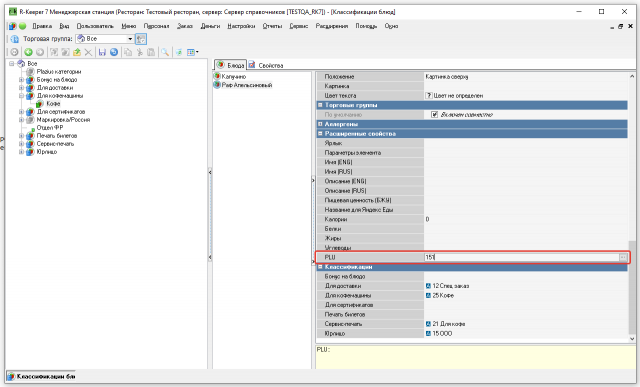Click the PLU value input field

pos(521,257)
